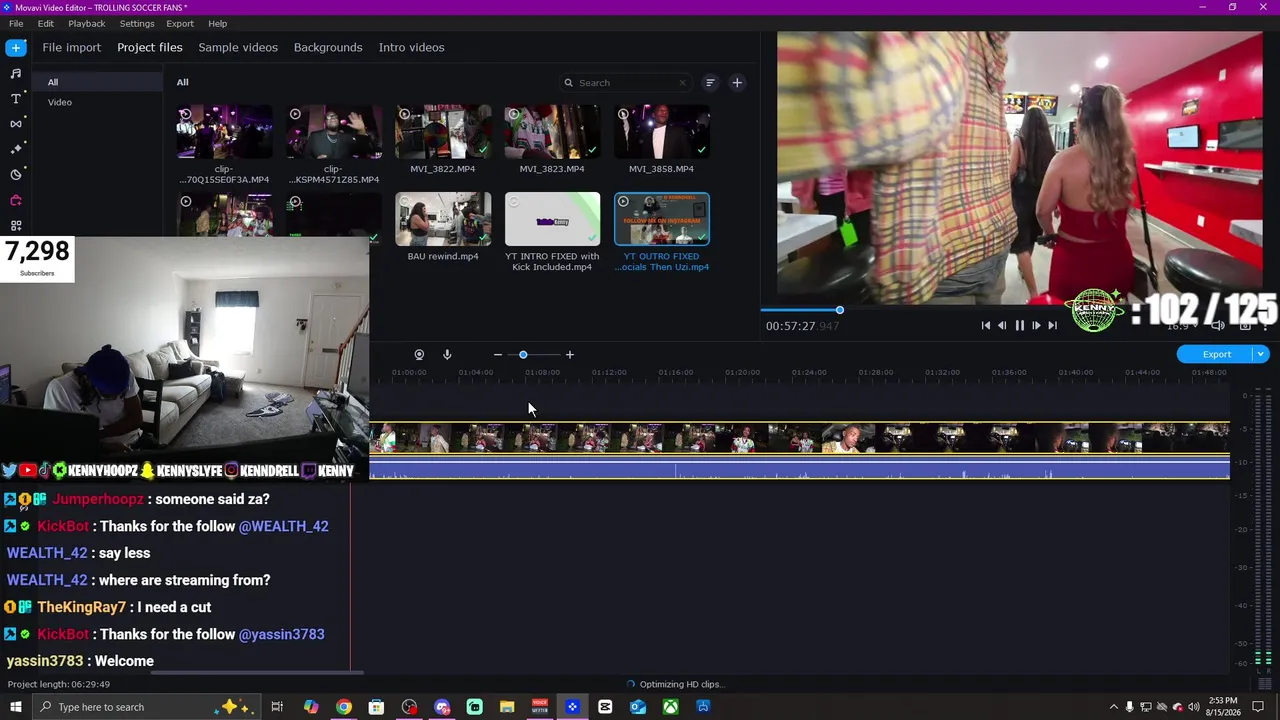Pause the preview playback
This screenshot has width=1280, height=720.
point(1019,325)
